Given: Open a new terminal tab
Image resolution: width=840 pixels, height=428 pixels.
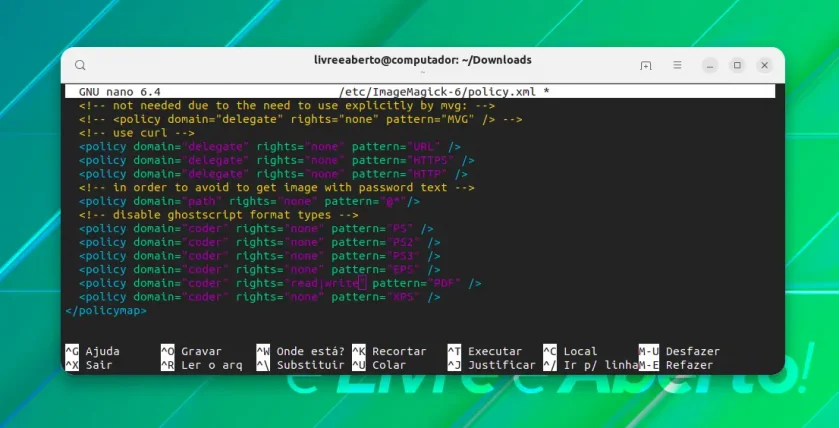Looking at the screenshot, I should [646, 65].
